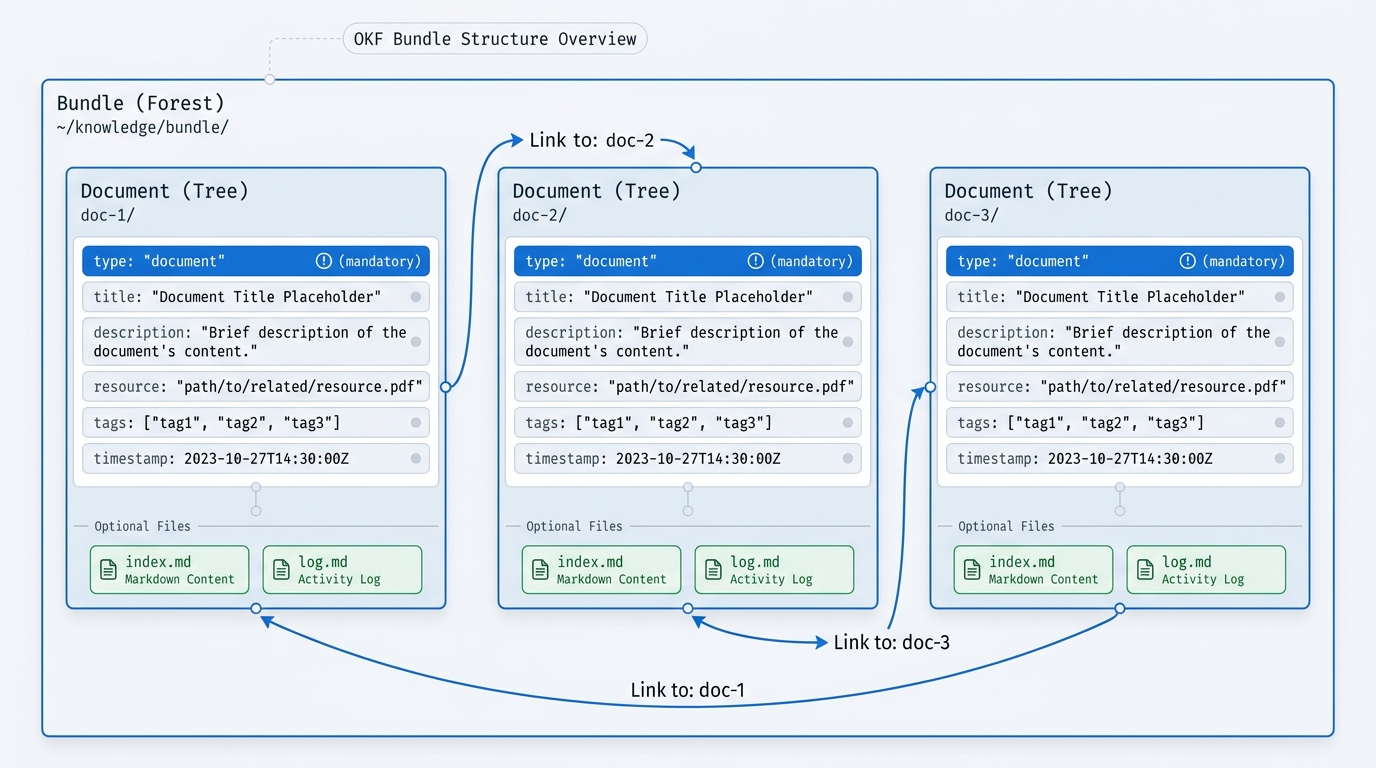
Task: Click the index.md file icon in doc-1
Action: coord(108,570)
